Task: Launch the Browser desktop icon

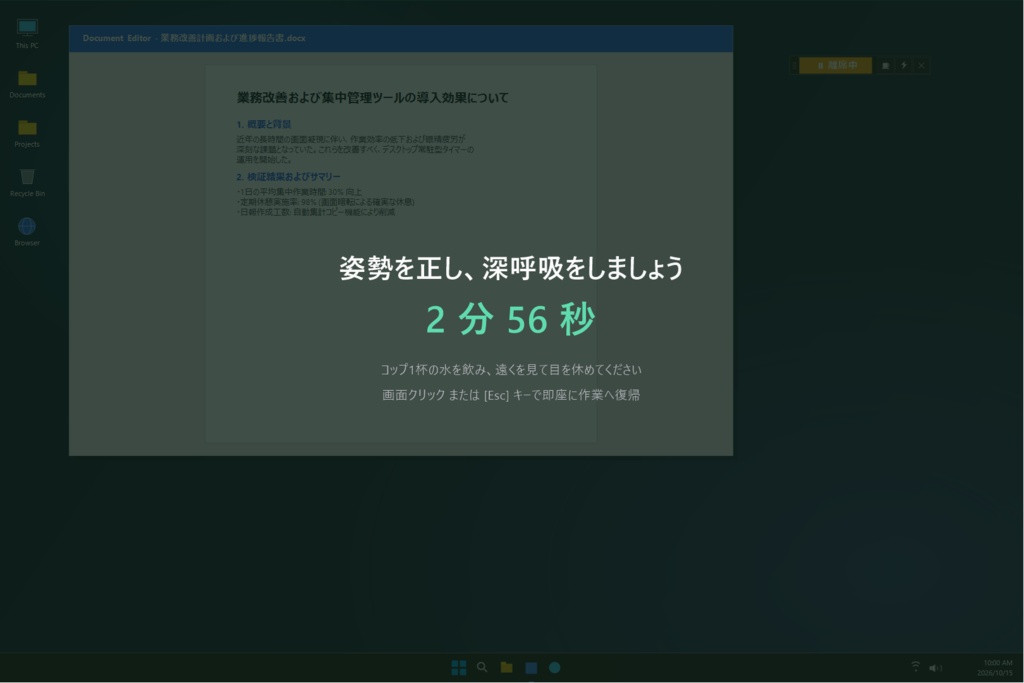Action: click(27, 232)
